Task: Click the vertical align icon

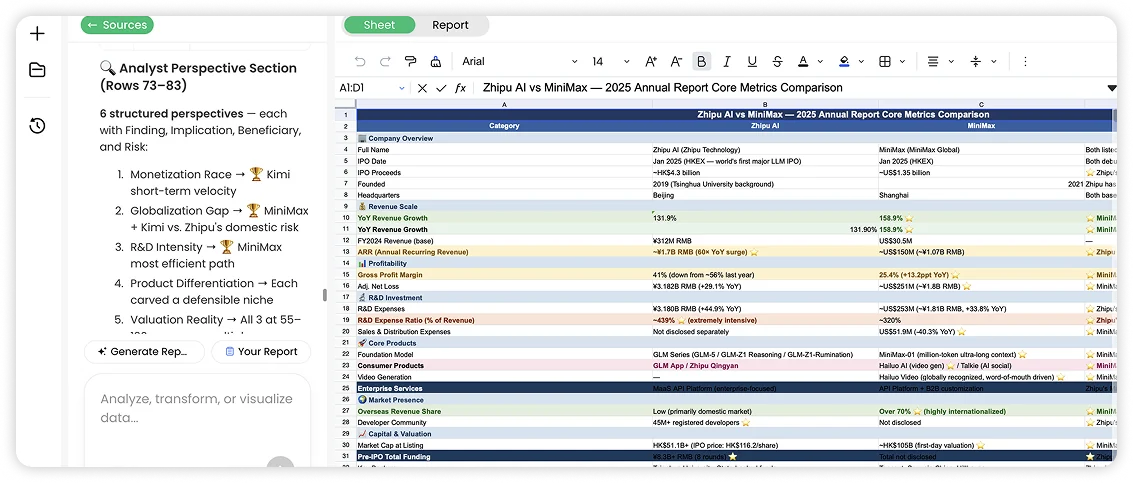Action: click(x=975, y=61)
